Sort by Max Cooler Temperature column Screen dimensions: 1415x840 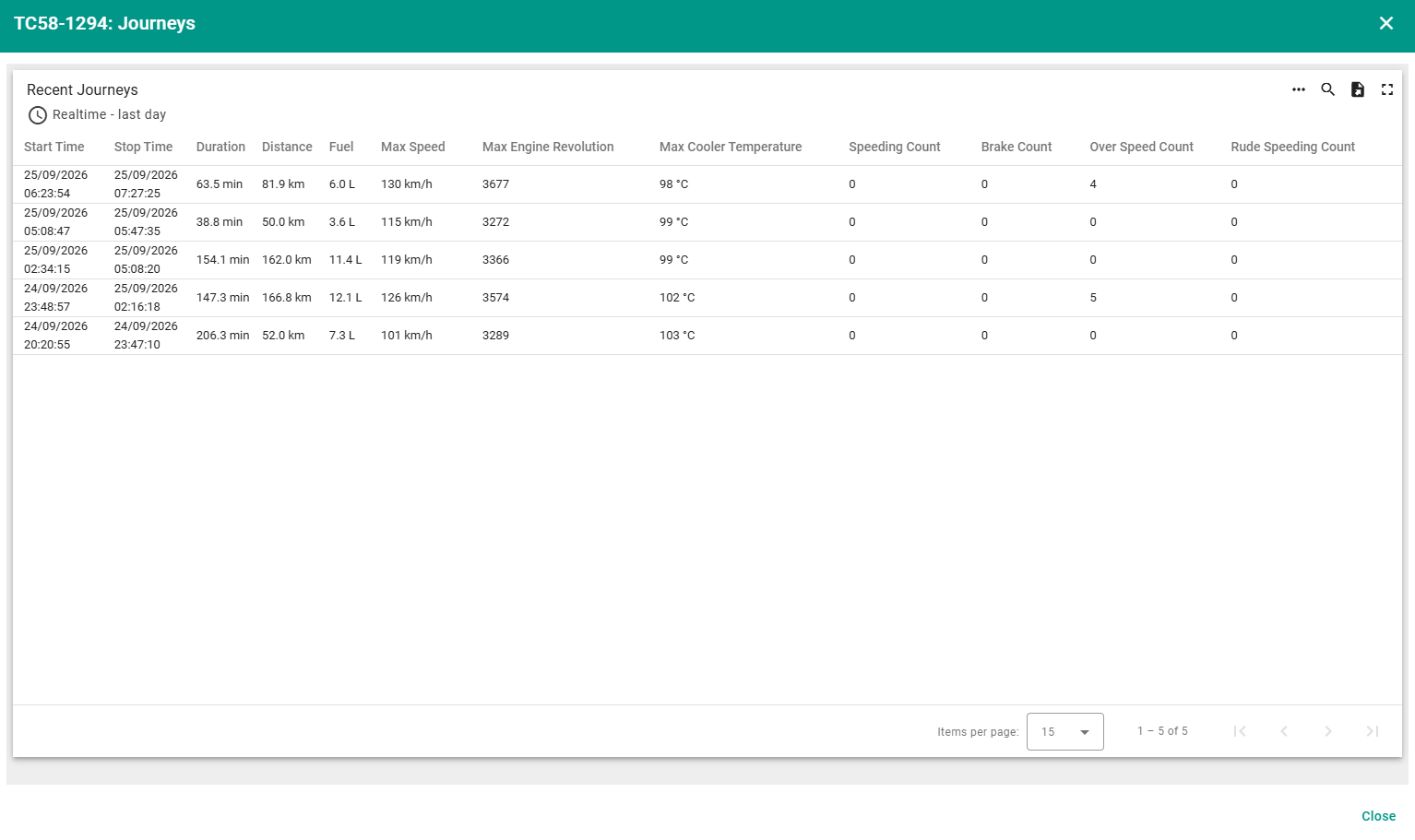[731, 147]
